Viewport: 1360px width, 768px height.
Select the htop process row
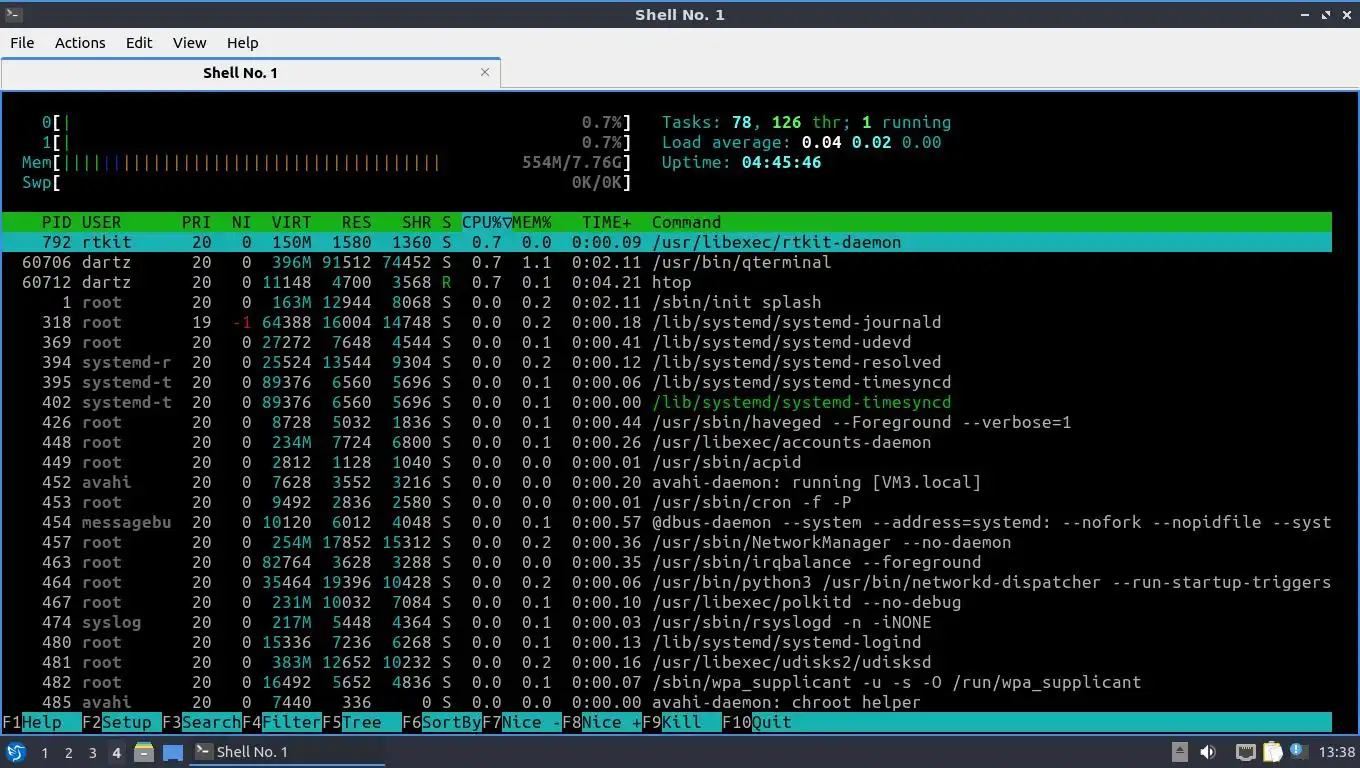point(667,282)
